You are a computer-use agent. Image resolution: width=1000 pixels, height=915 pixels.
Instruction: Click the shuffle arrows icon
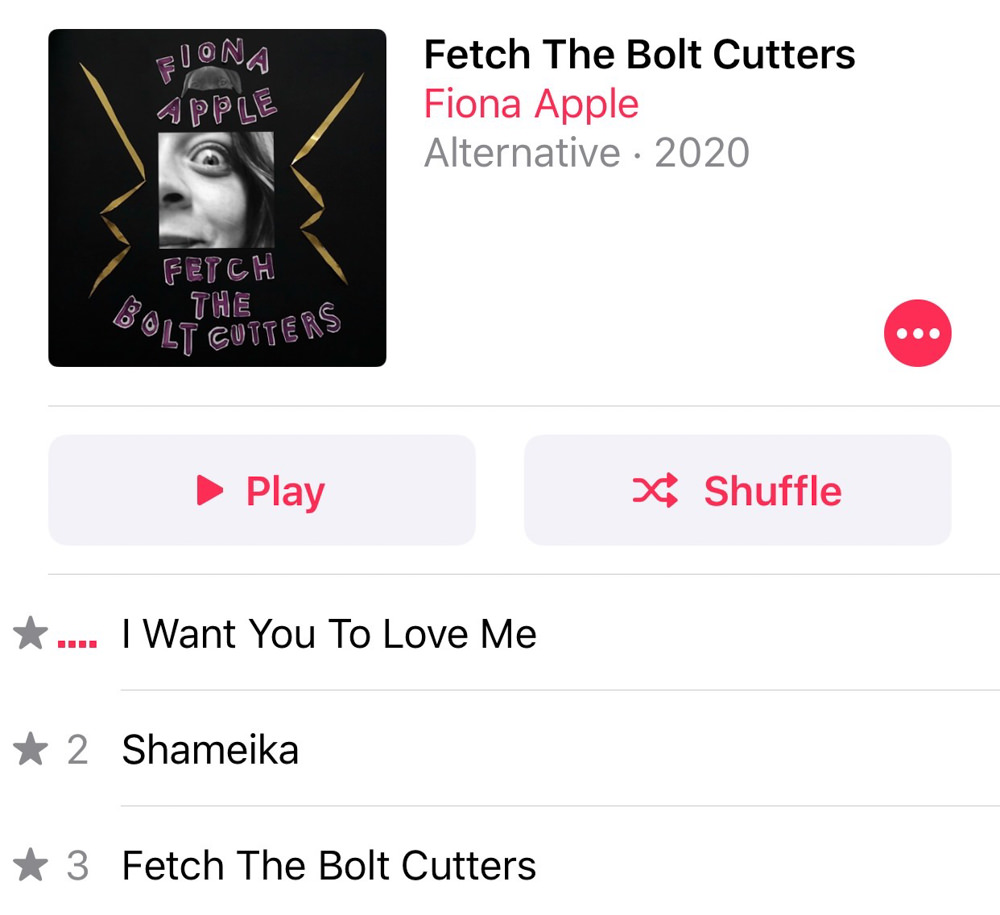[x=655, y=490]
